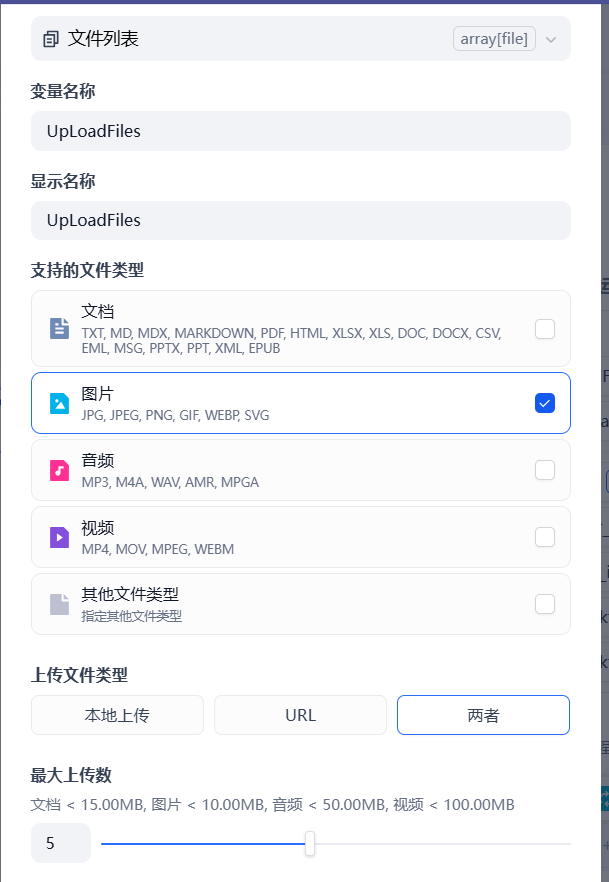Collapse the 文件列表 panel chevron
This screenshot has width=609, height=882.
click(550, 38)
